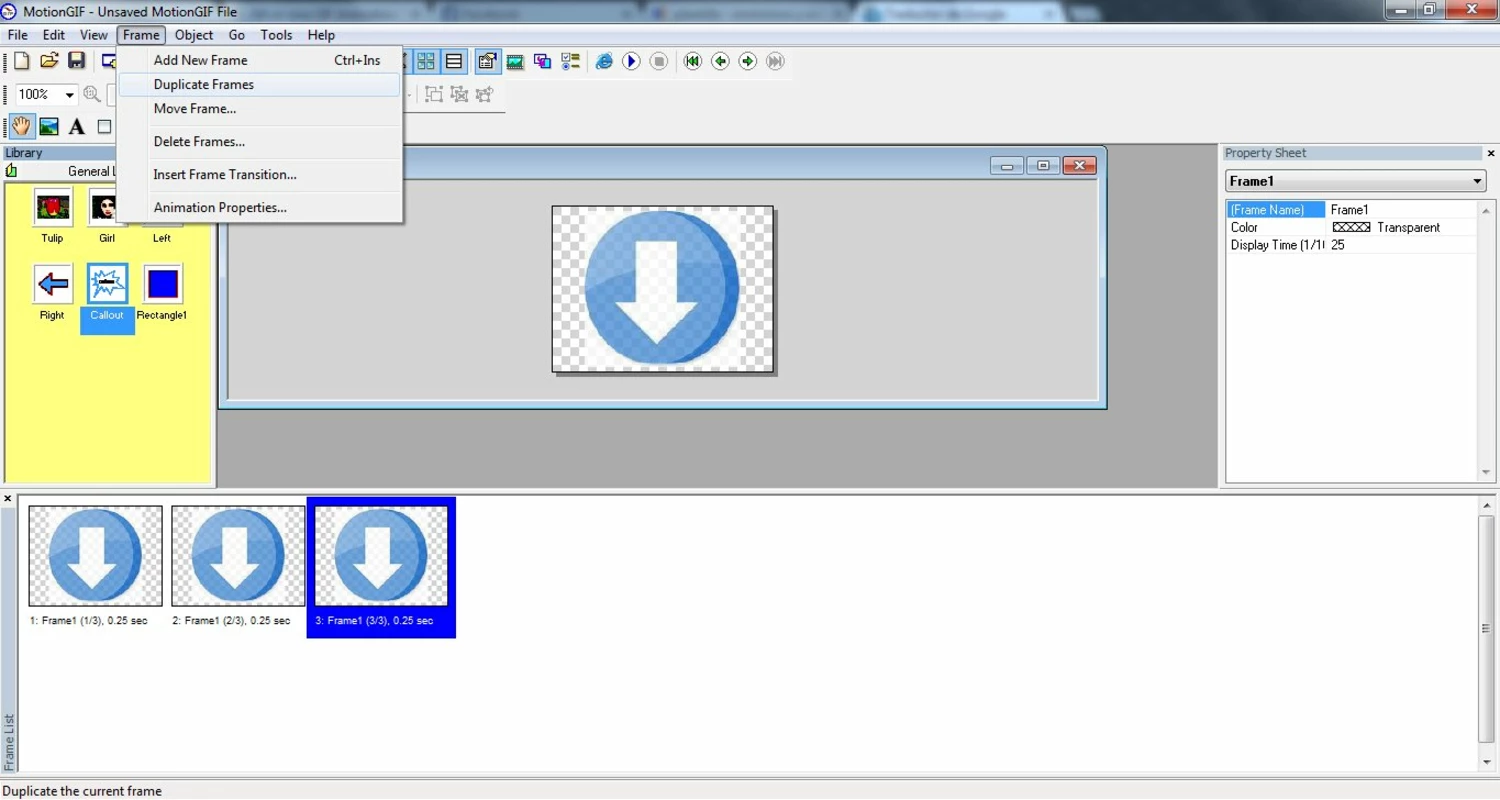Select frame 3 thumbnail in Frame List
Viewport: 1500px width, 800px height.
click(381, 556)
